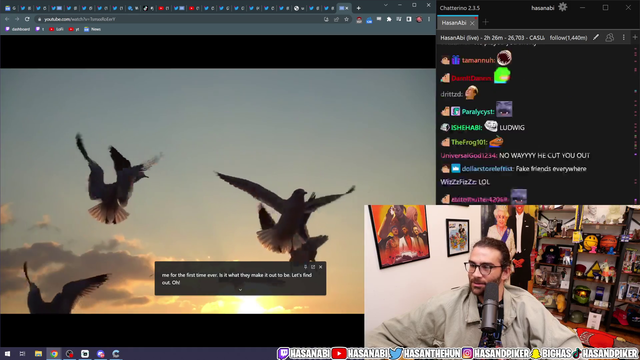Close the live caption popup
Screen dimensions: 640x360
[x=320, y=267]
